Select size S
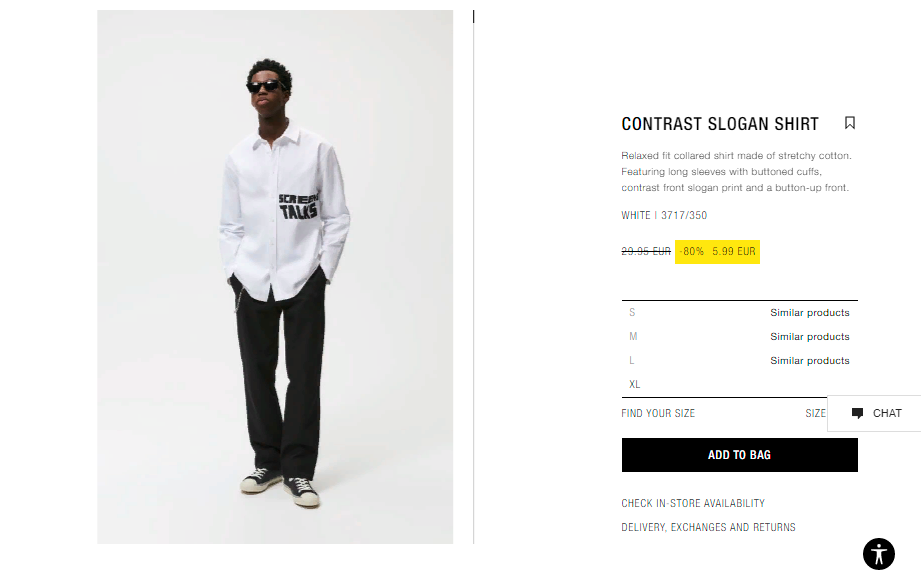The image size is (921, 575). coord(632,312)
